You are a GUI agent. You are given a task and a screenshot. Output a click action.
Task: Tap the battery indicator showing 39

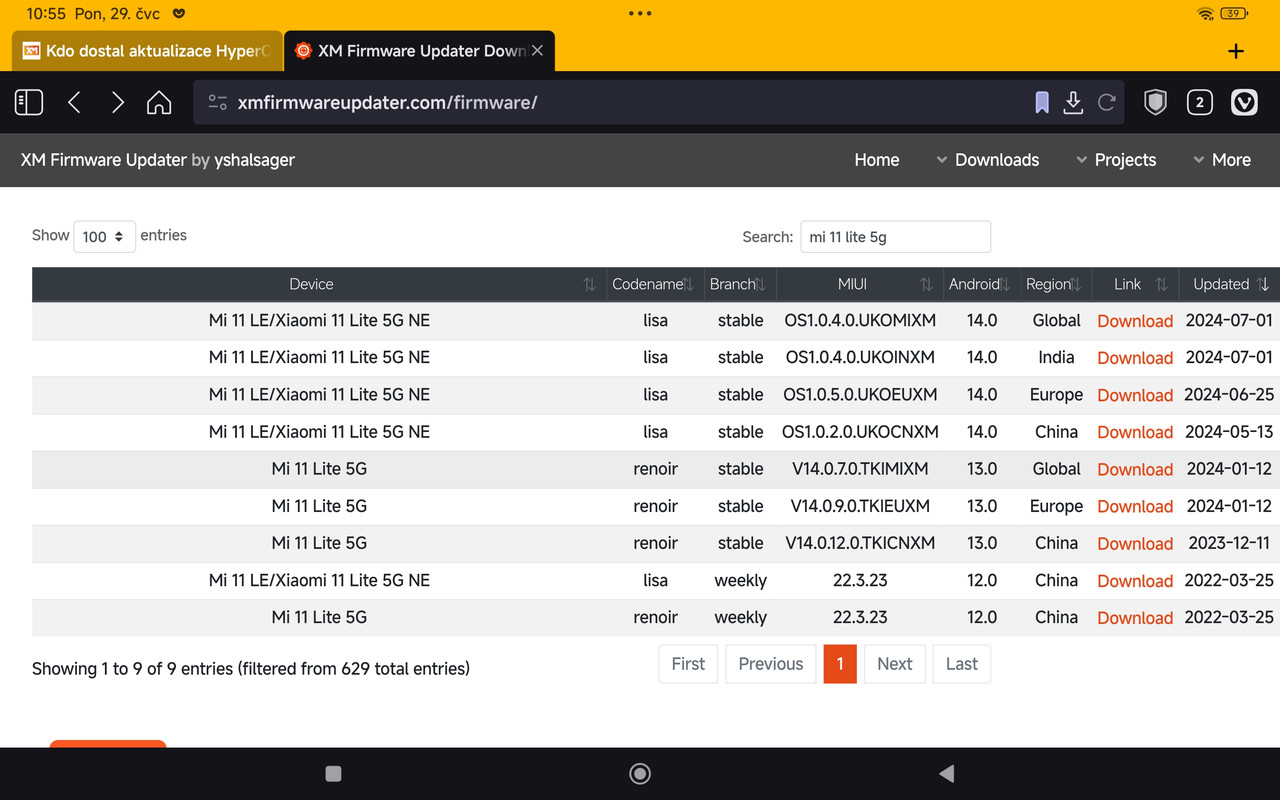[1234, 14]
